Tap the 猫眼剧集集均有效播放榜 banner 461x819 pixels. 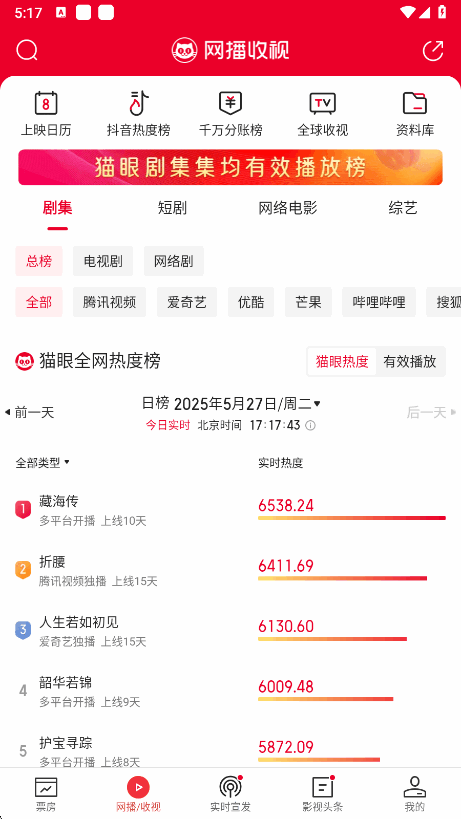pyautogui.click(x=230, y=167)
